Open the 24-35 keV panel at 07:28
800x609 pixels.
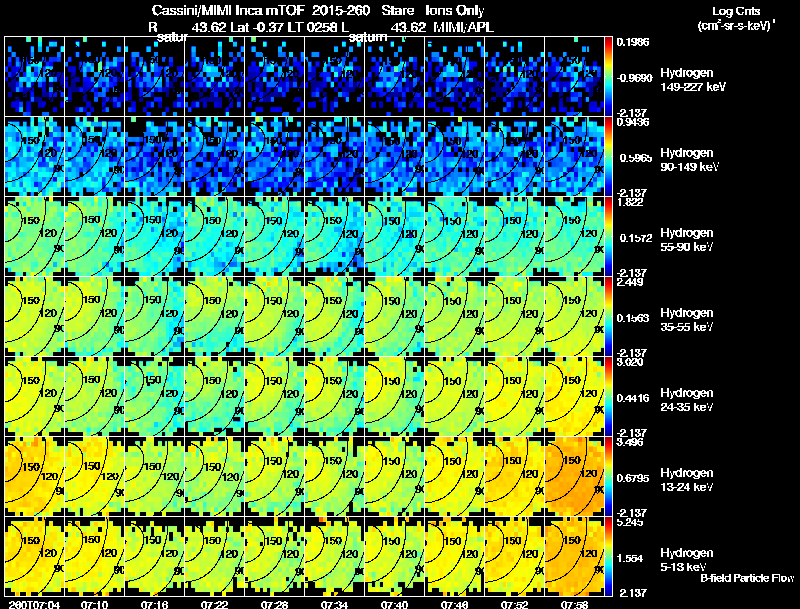point(274,396)
